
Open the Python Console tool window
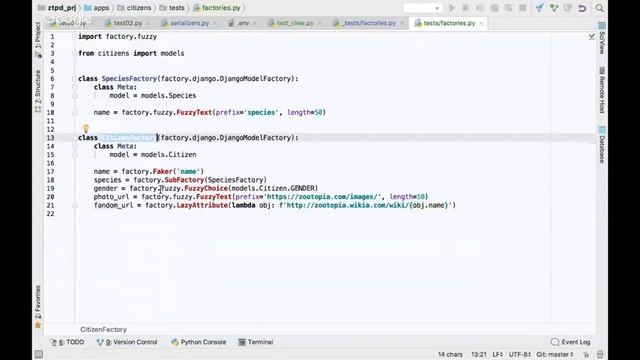199,342
